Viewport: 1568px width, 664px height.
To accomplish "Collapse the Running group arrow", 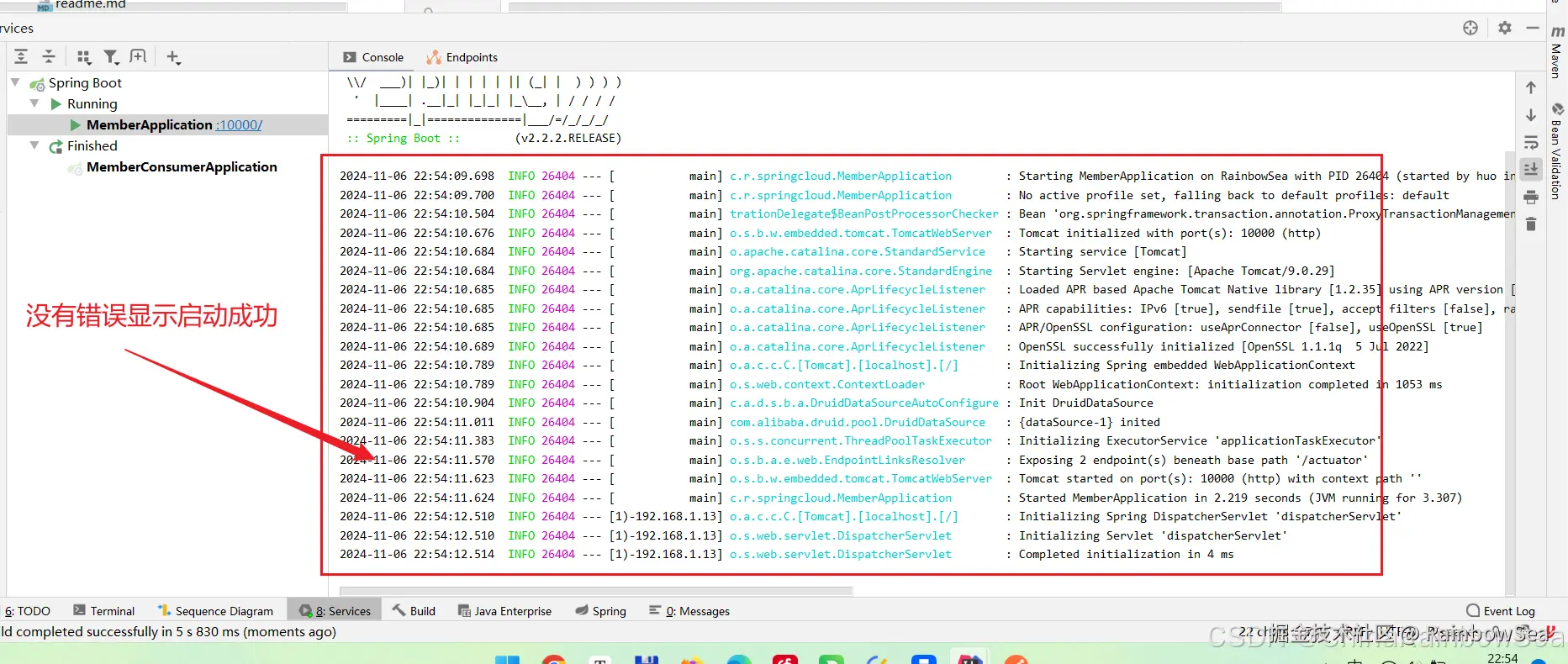I will pyautogui.click(x=34, y=103).
